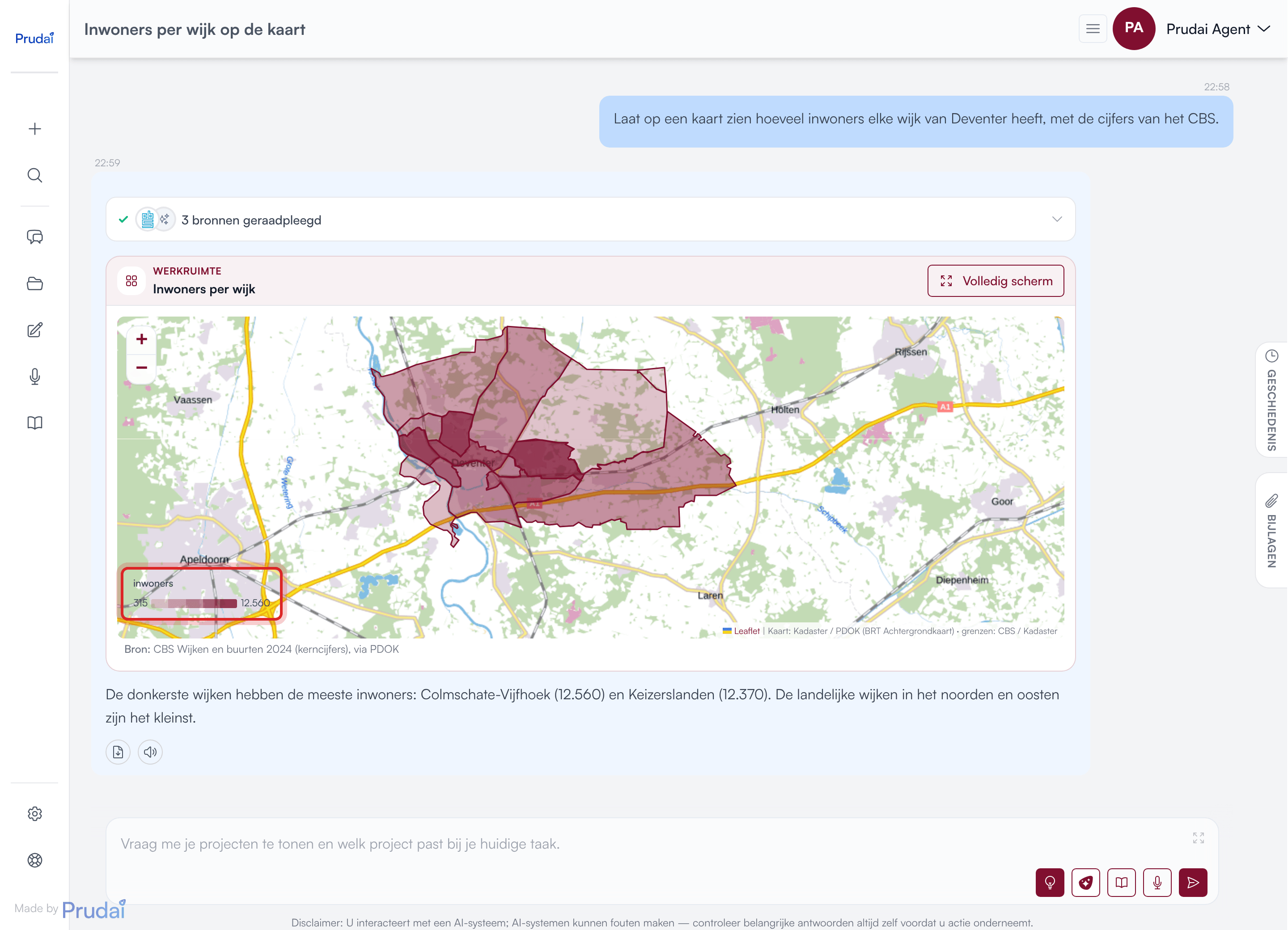Viewport: 1288px width, 930px height.
Task: Open the search icon in sidebar
Action: pyautogui.click(x=34, y=175)
